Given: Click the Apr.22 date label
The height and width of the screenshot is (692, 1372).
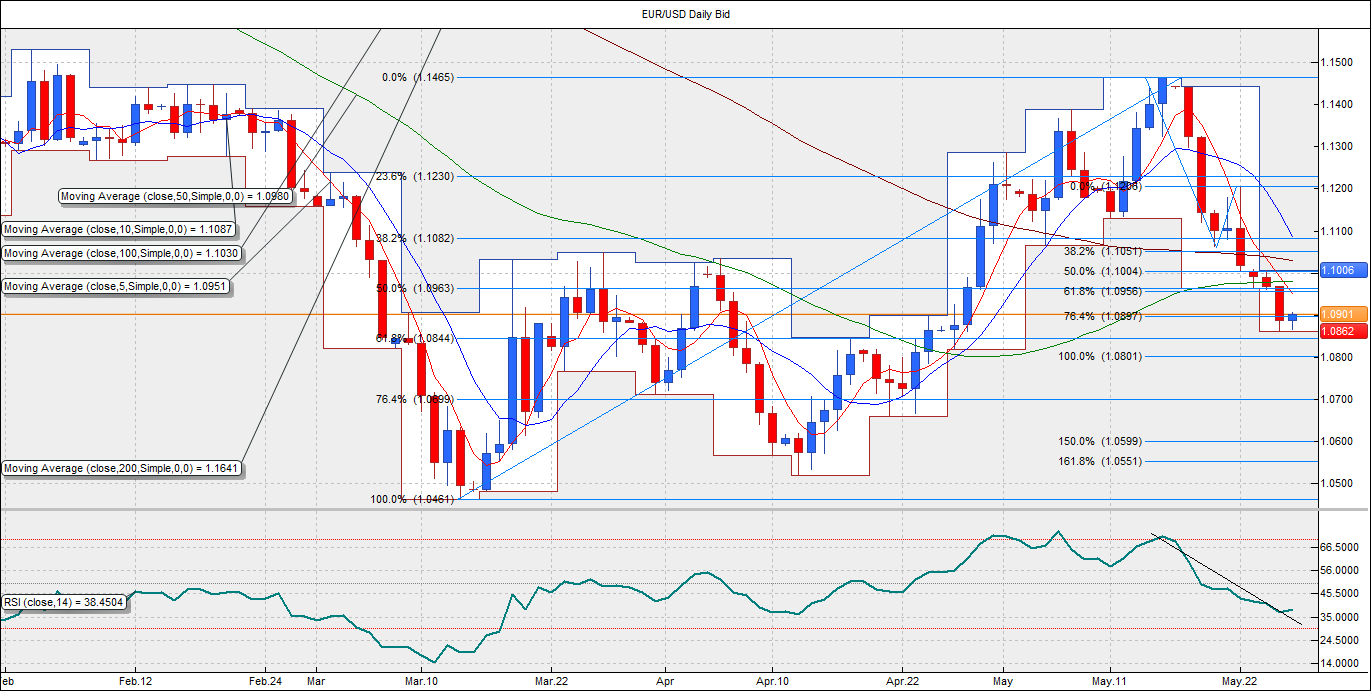Looking at the screenshot, I should pos(902,680).
